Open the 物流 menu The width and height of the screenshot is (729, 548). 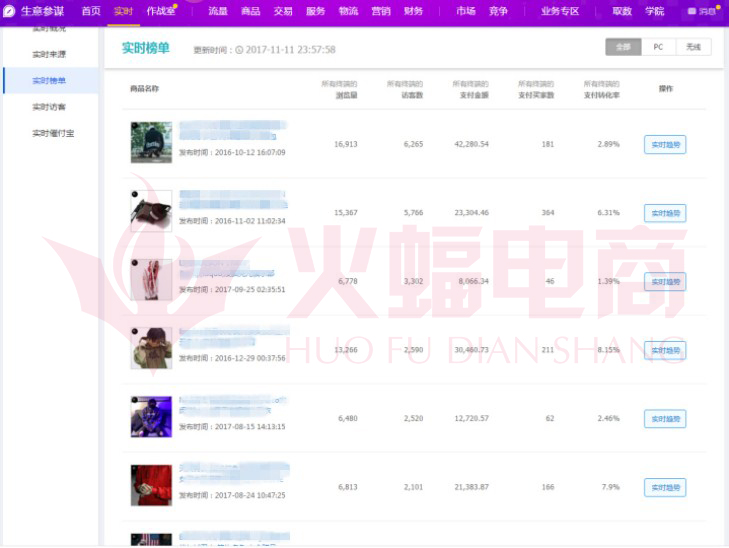point(348,11)
